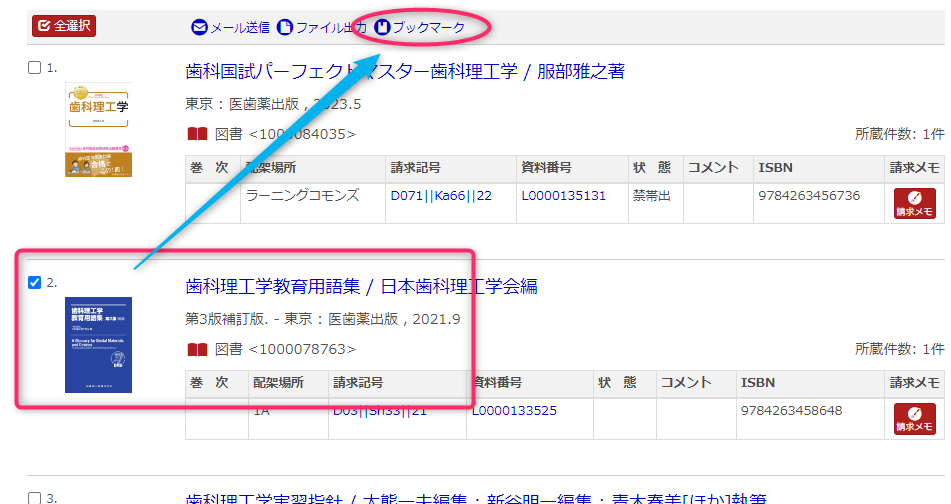Click the blue cover of book 2

98,344
